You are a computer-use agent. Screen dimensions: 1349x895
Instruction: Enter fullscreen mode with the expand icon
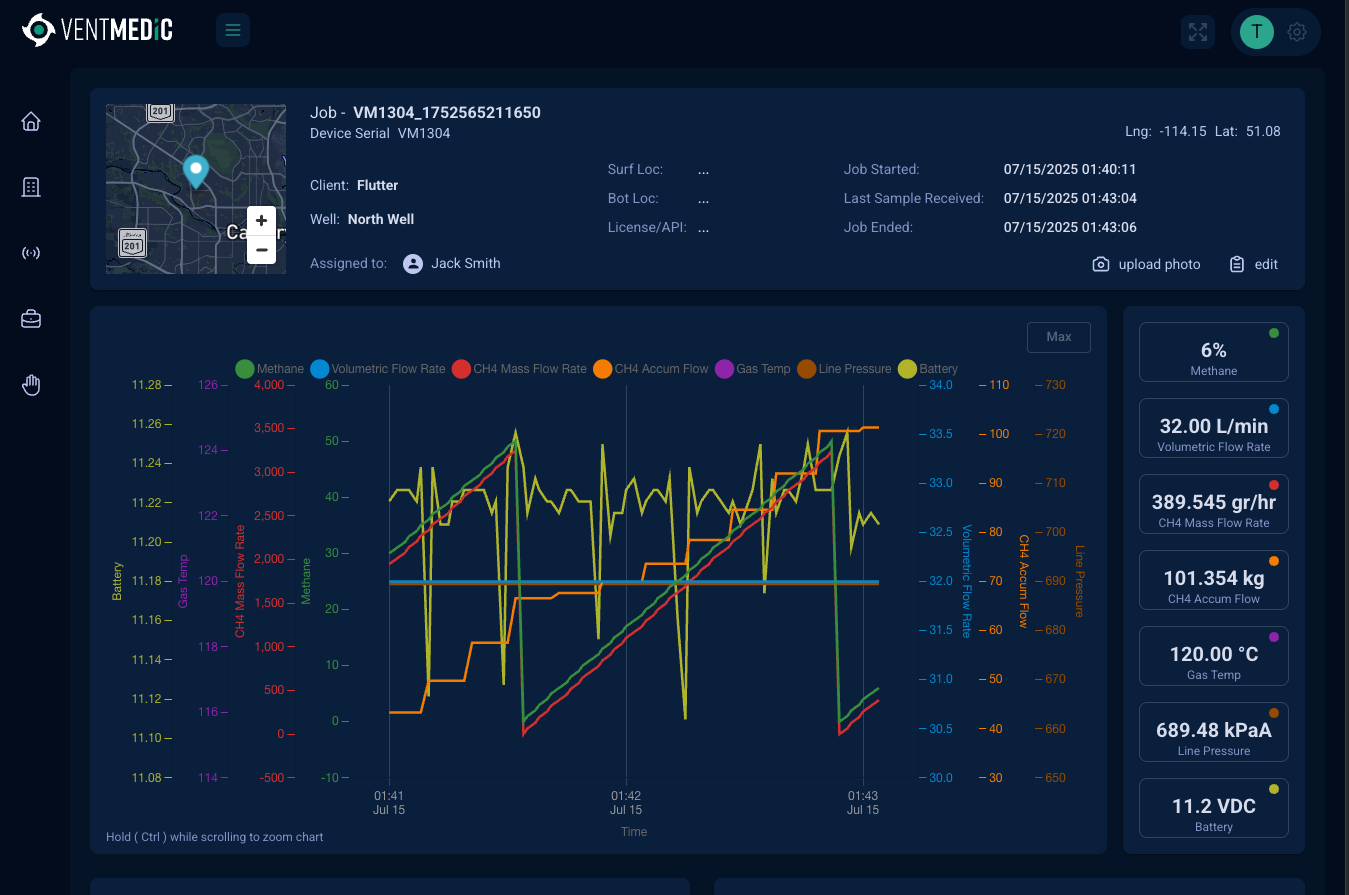click(1197, 32)
